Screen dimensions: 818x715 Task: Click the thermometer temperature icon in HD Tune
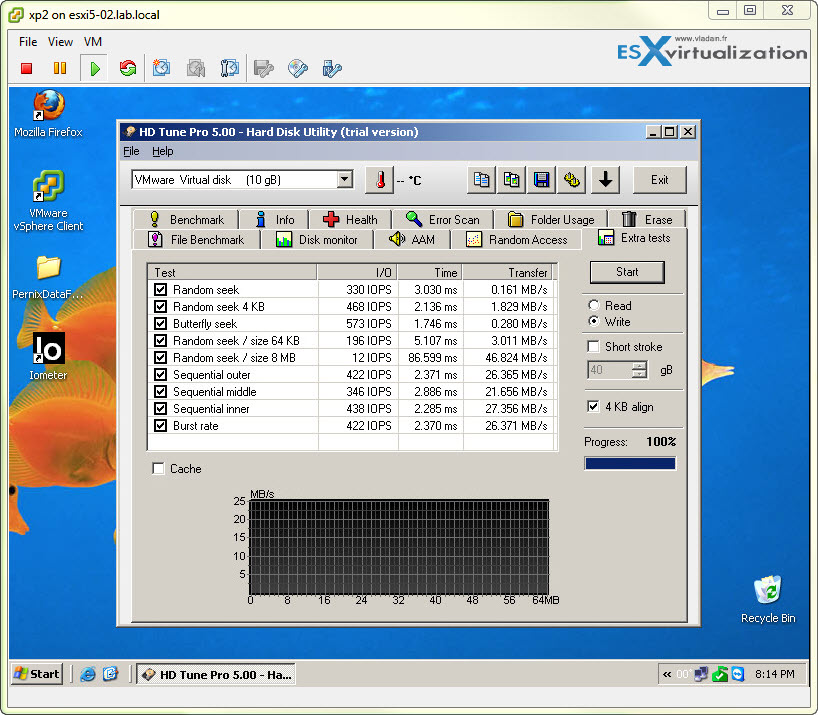379,180
